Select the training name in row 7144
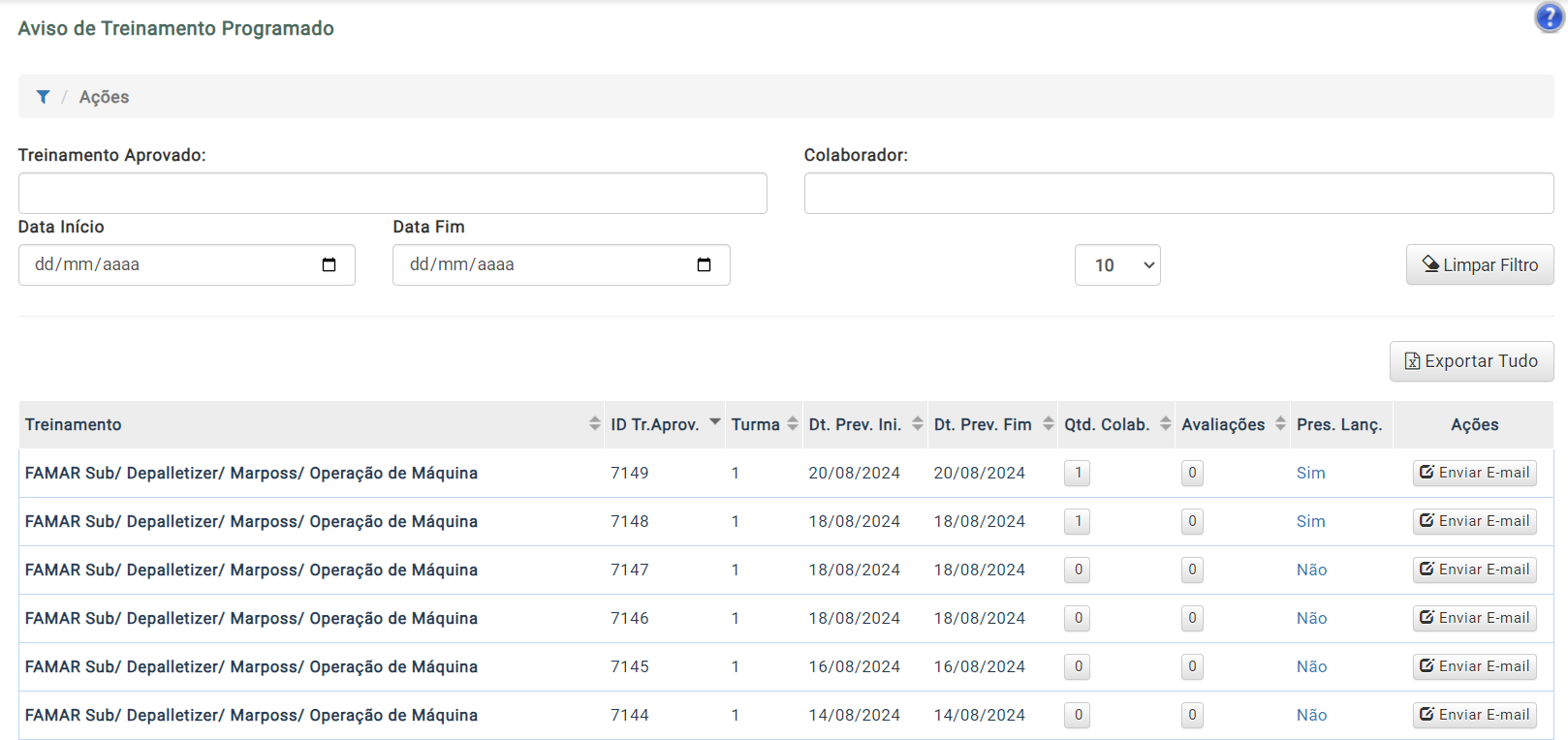The width and height of the screenshot is (1568, 740). [x=251, y=715]
